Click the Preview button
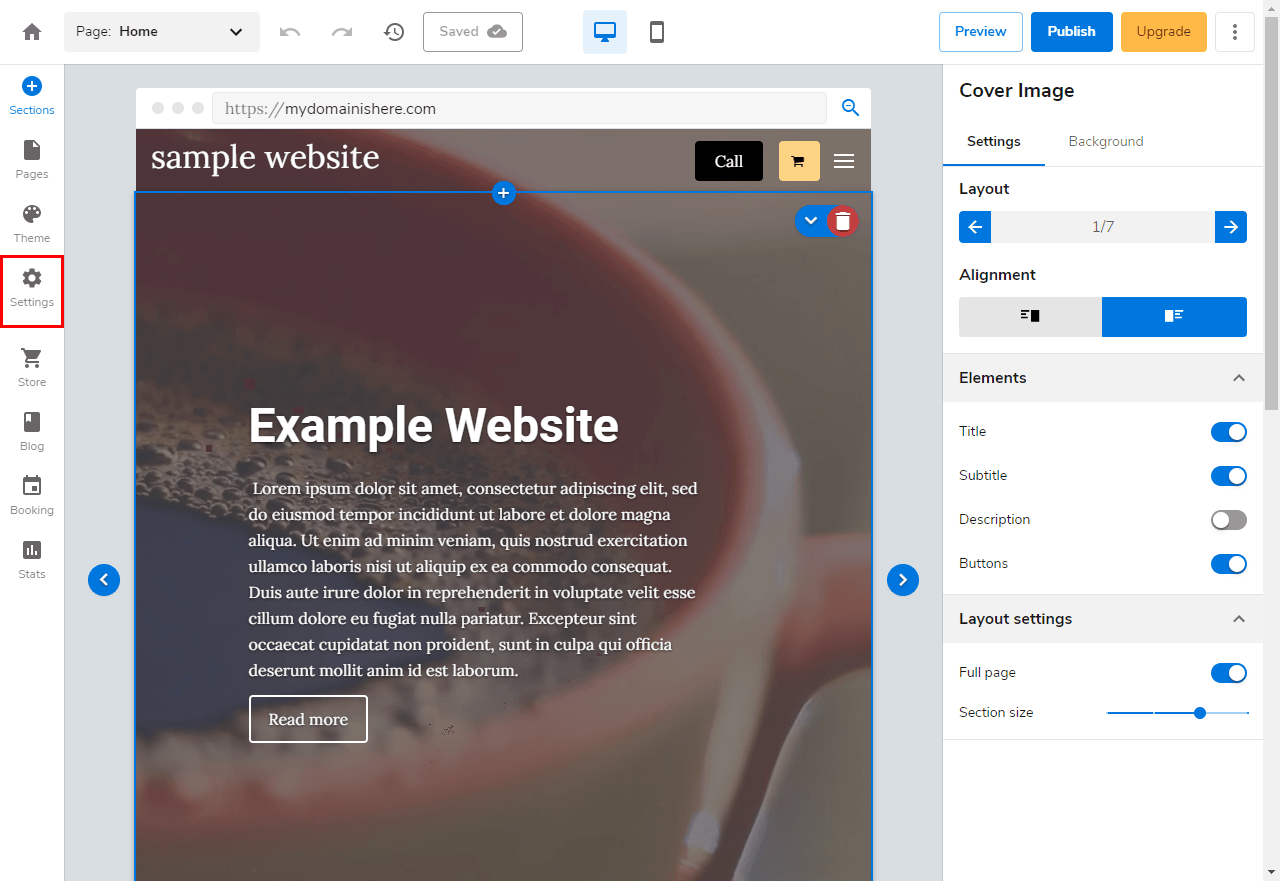1280x881 pixels. tap(981, 32)
